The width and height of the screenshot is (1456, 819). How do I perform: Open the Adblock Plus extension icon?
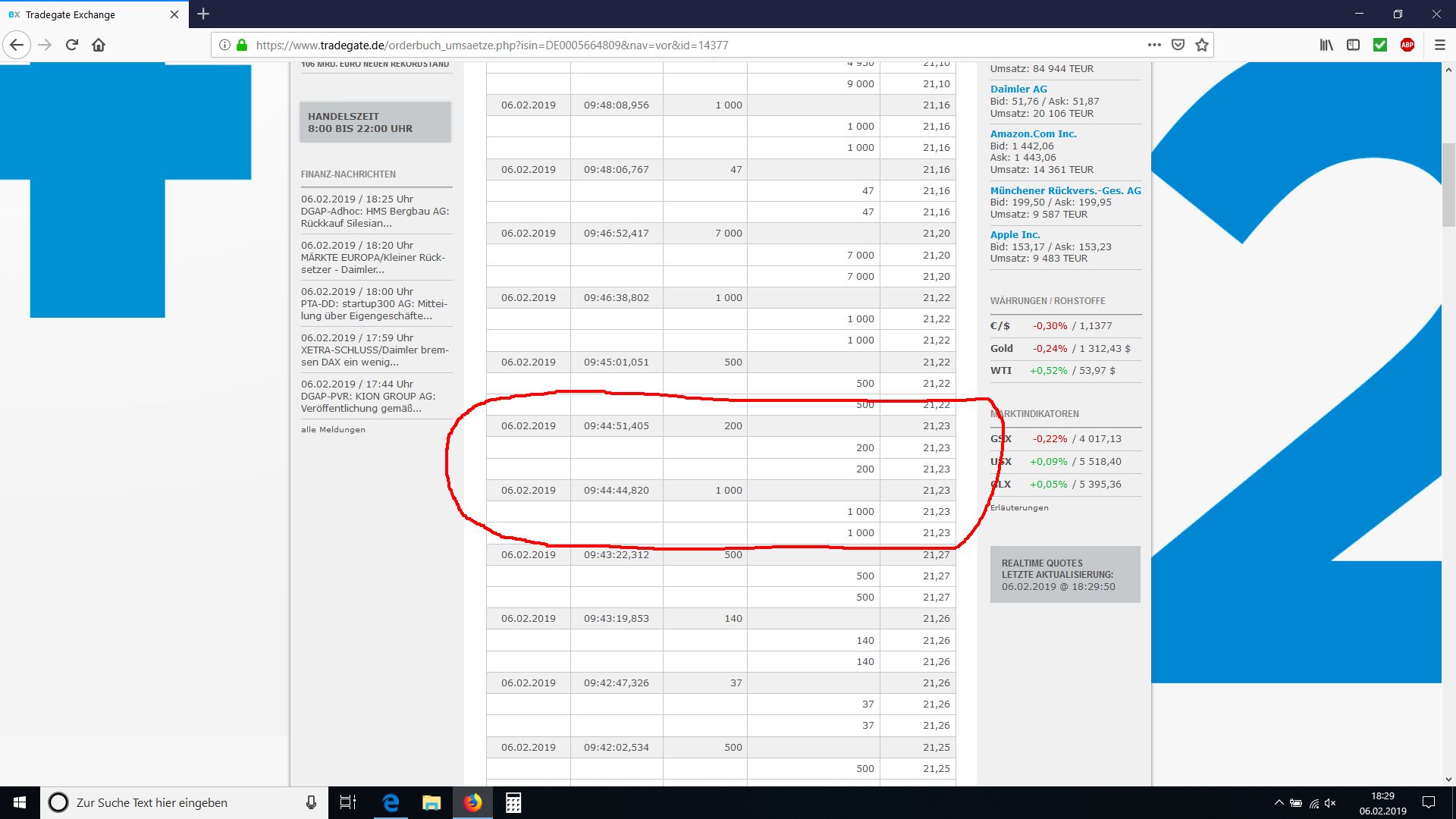pyautogui.click(x=1407, y=45)
